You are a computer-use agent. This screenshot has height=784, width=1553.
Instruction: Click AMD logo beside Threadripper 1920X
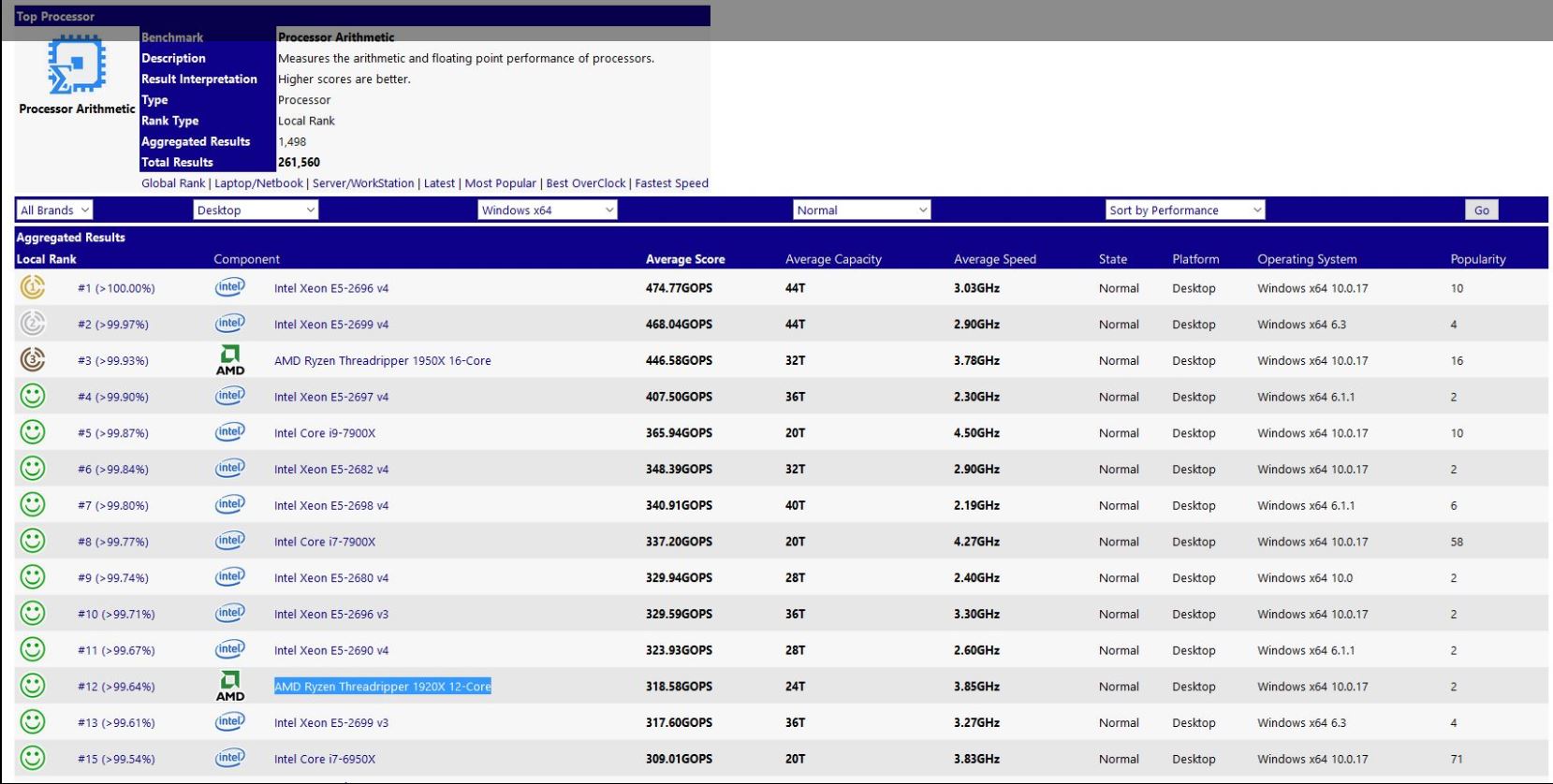pyautogui.click(x=230, y=686)
